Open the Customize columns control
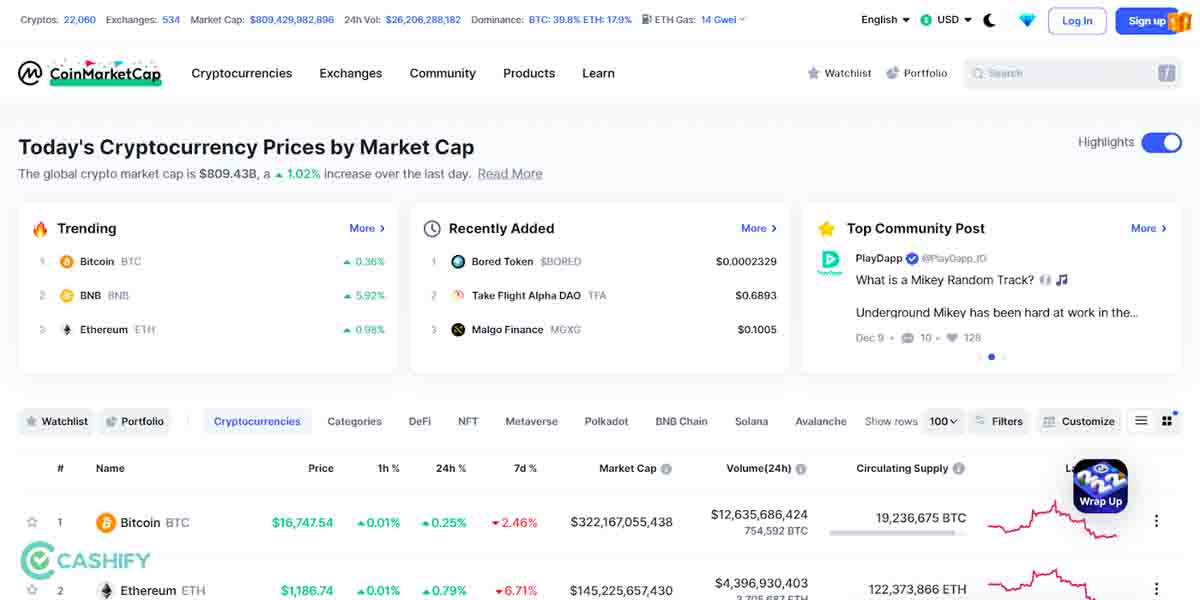This screenshot has width=1200, height=600. [x=1078, y=421]
